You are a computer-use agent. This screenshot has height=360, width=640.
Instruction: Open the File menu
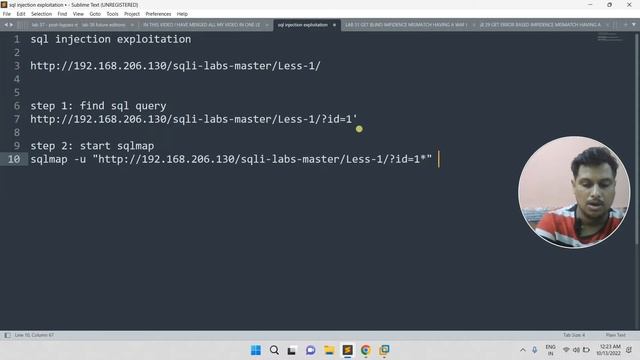[7, 14]
